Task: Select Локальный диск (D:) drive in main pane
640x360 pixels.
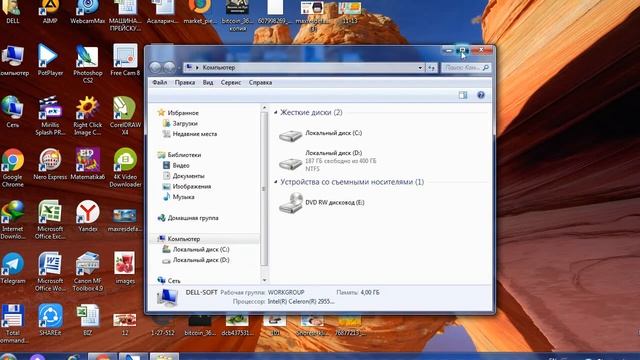Action: tap(327, 160)
